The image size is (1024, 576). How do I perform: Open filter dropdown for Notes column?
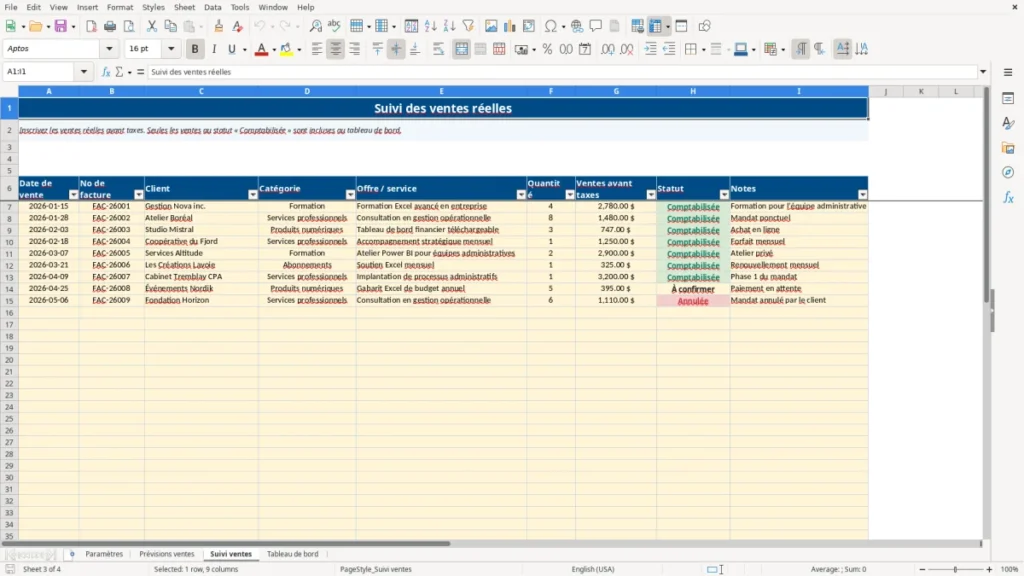(863, 195)
